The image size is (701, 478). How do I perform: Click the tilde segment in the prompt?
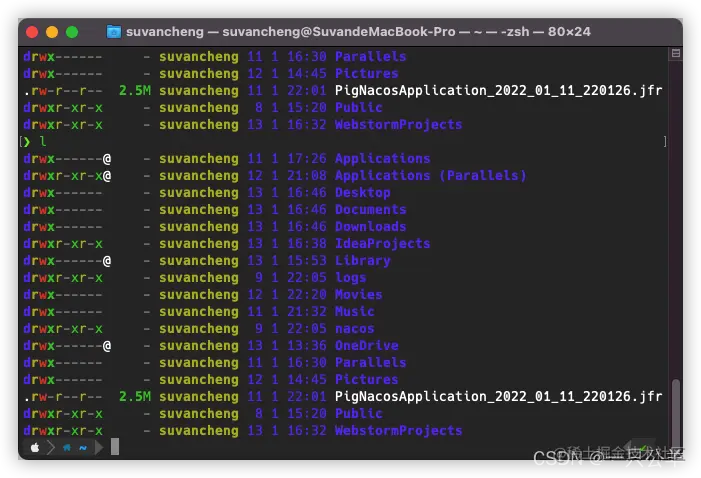point(83,447)
